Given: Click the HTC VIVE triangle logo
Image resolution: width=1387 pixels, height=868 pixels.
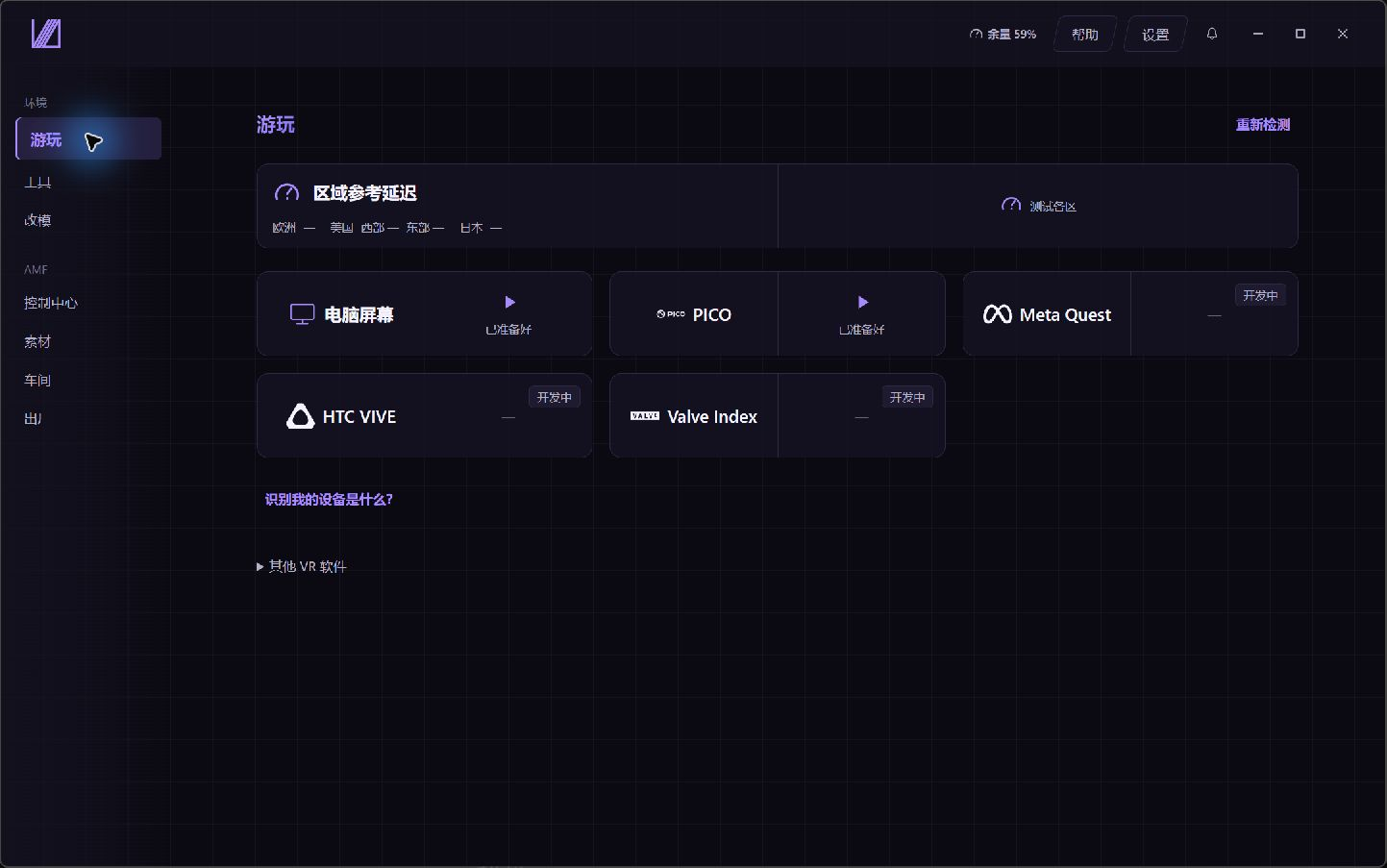Looking at the screenshot, I should [x=300, y=416].
